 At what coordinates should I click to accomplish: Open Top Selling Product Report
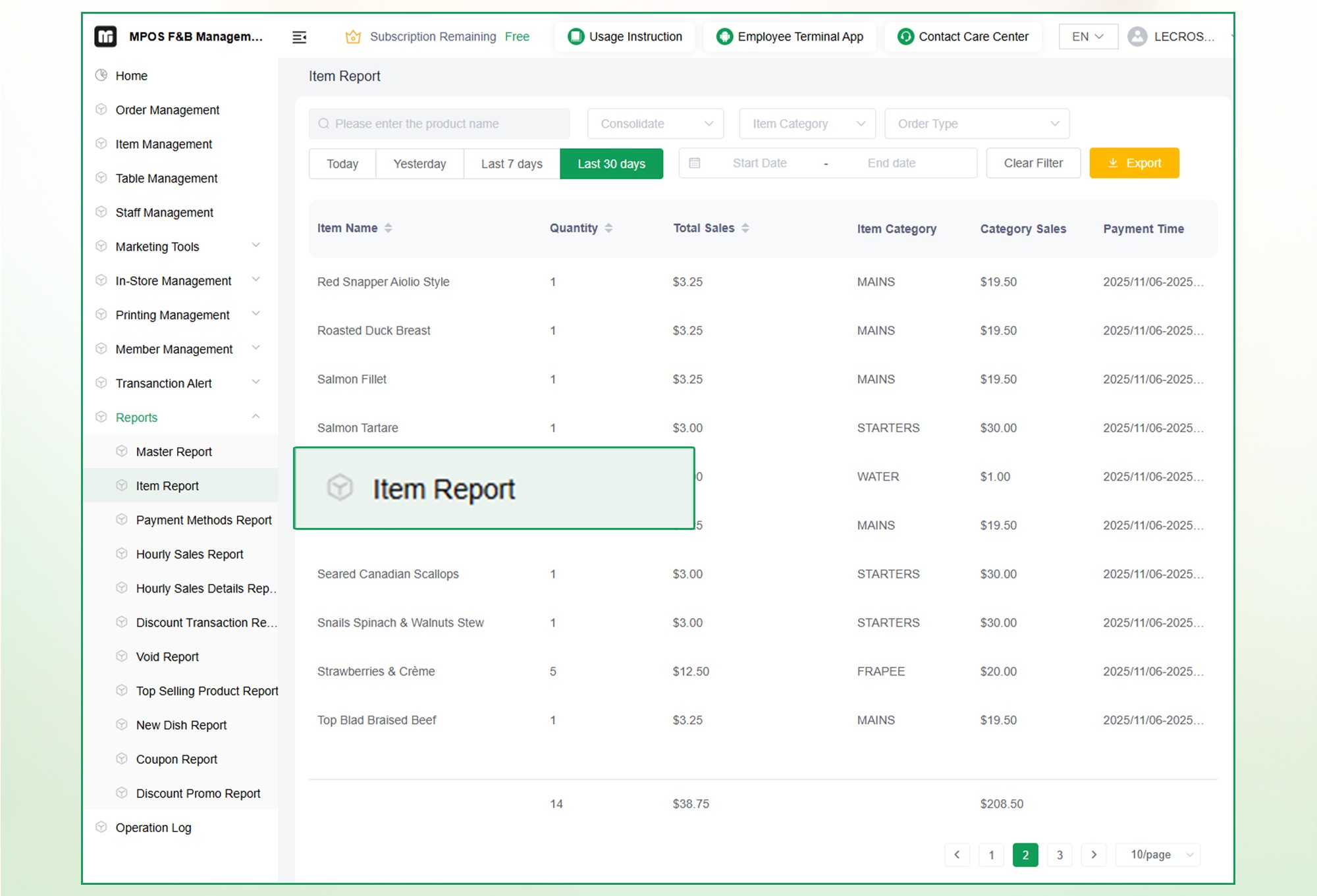[x=207, y=691]
